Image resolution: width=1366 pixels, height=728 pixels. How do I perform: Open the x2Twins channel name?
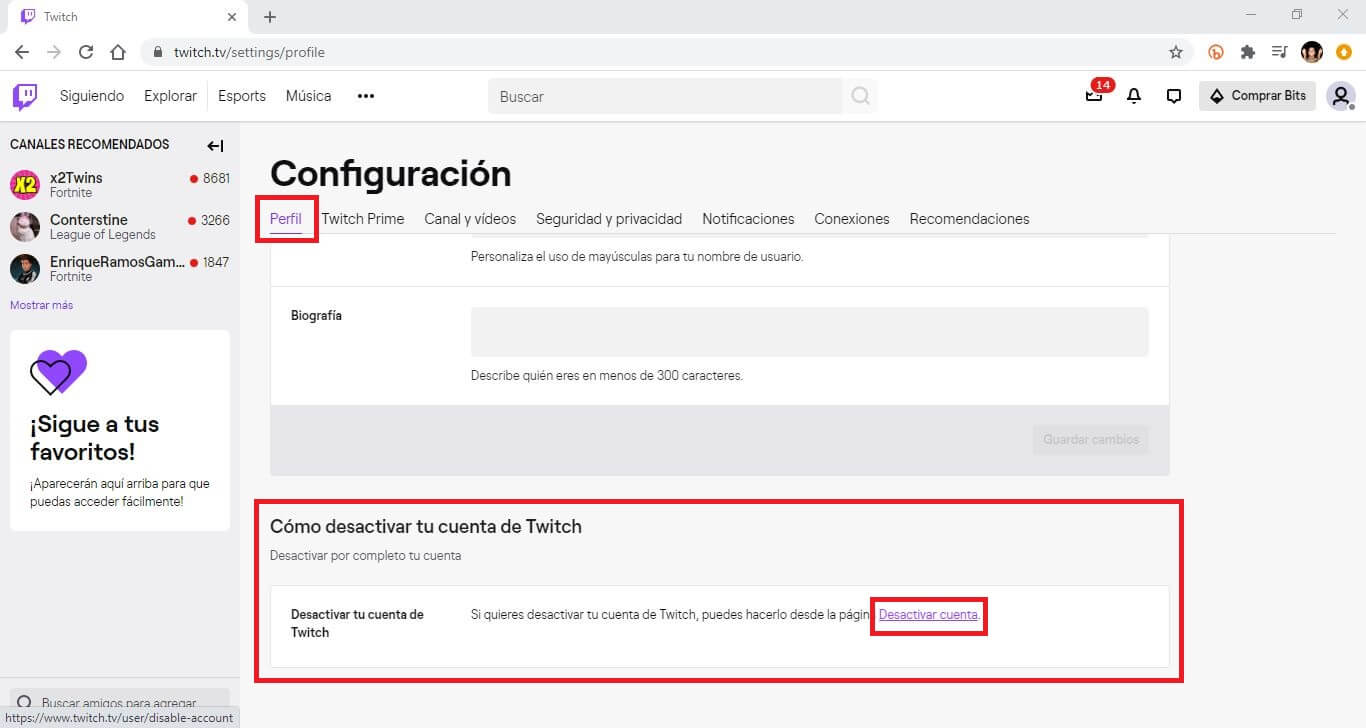pyautogui.click(x=76, y=178)
